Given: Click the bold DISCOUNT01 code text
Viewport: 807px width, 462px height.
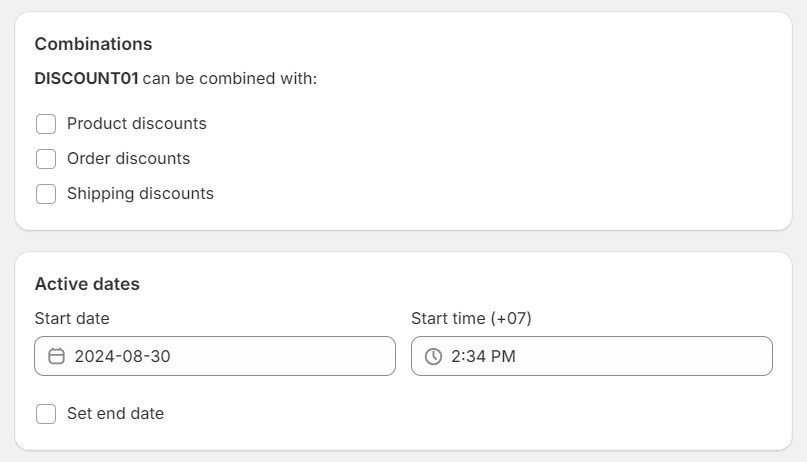Looking at the screenshot, I should pos(86,78).
